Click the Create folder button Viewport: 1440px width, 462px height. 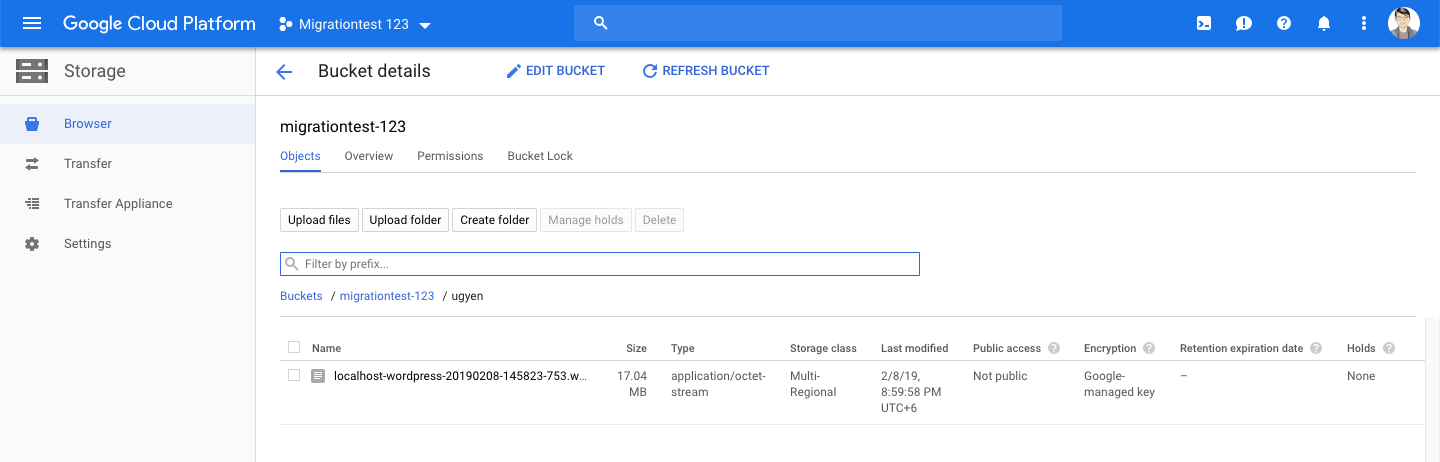click(x=495, y=220)
